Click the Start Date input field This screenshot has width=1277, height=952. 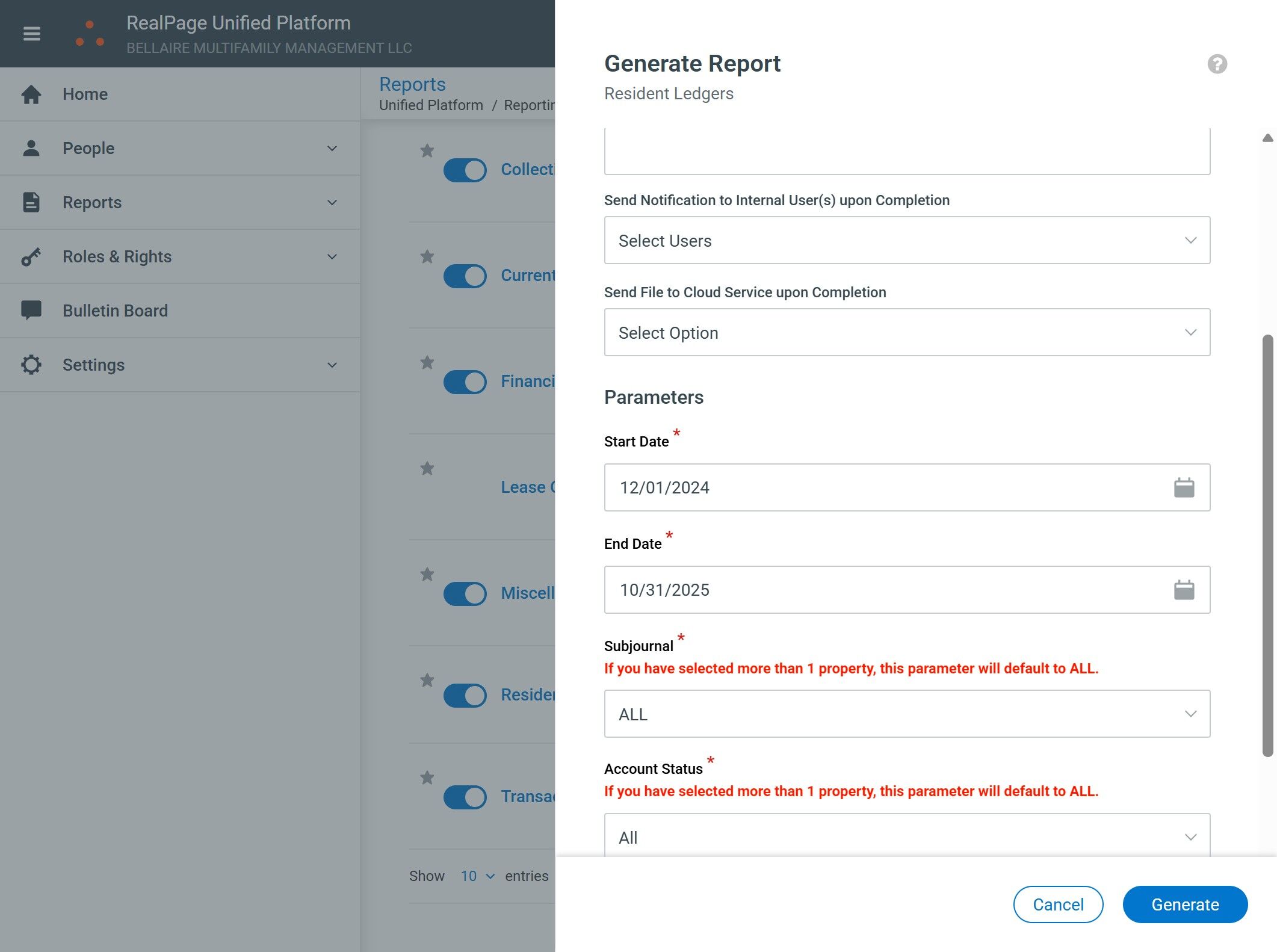885,487
